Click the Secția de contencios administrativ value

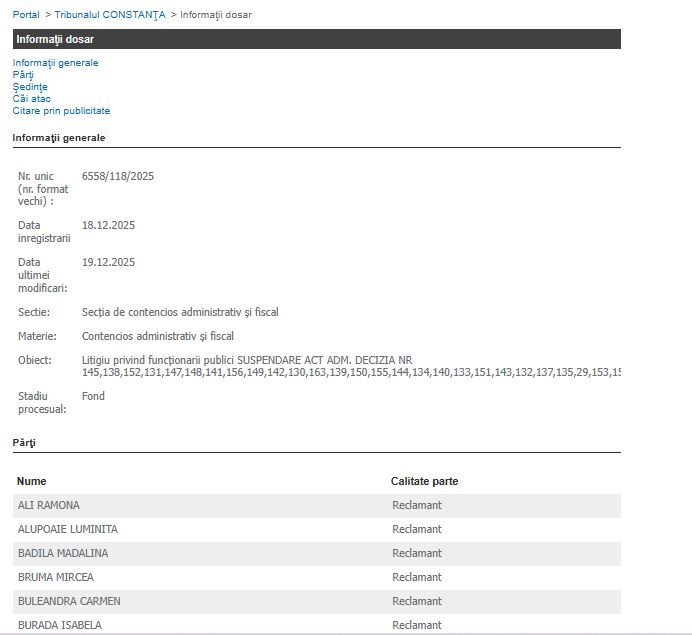tap(180, 313)
